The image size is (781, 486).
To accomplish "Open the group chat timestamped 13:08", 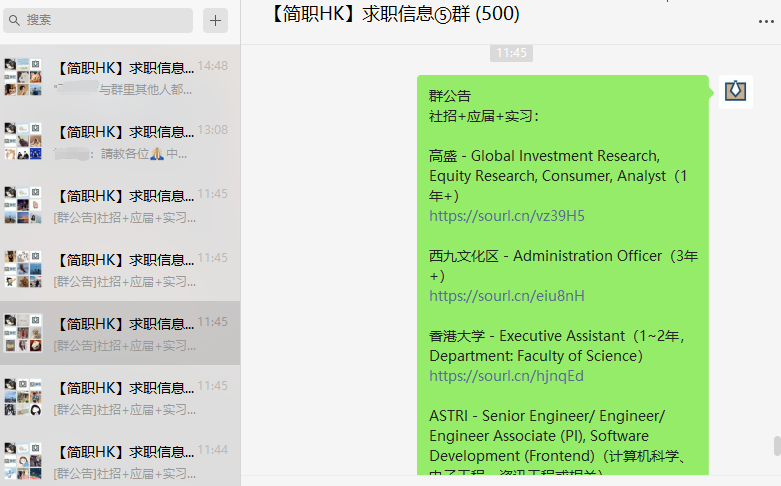I will pyautogui.click(x=120, y=141).
